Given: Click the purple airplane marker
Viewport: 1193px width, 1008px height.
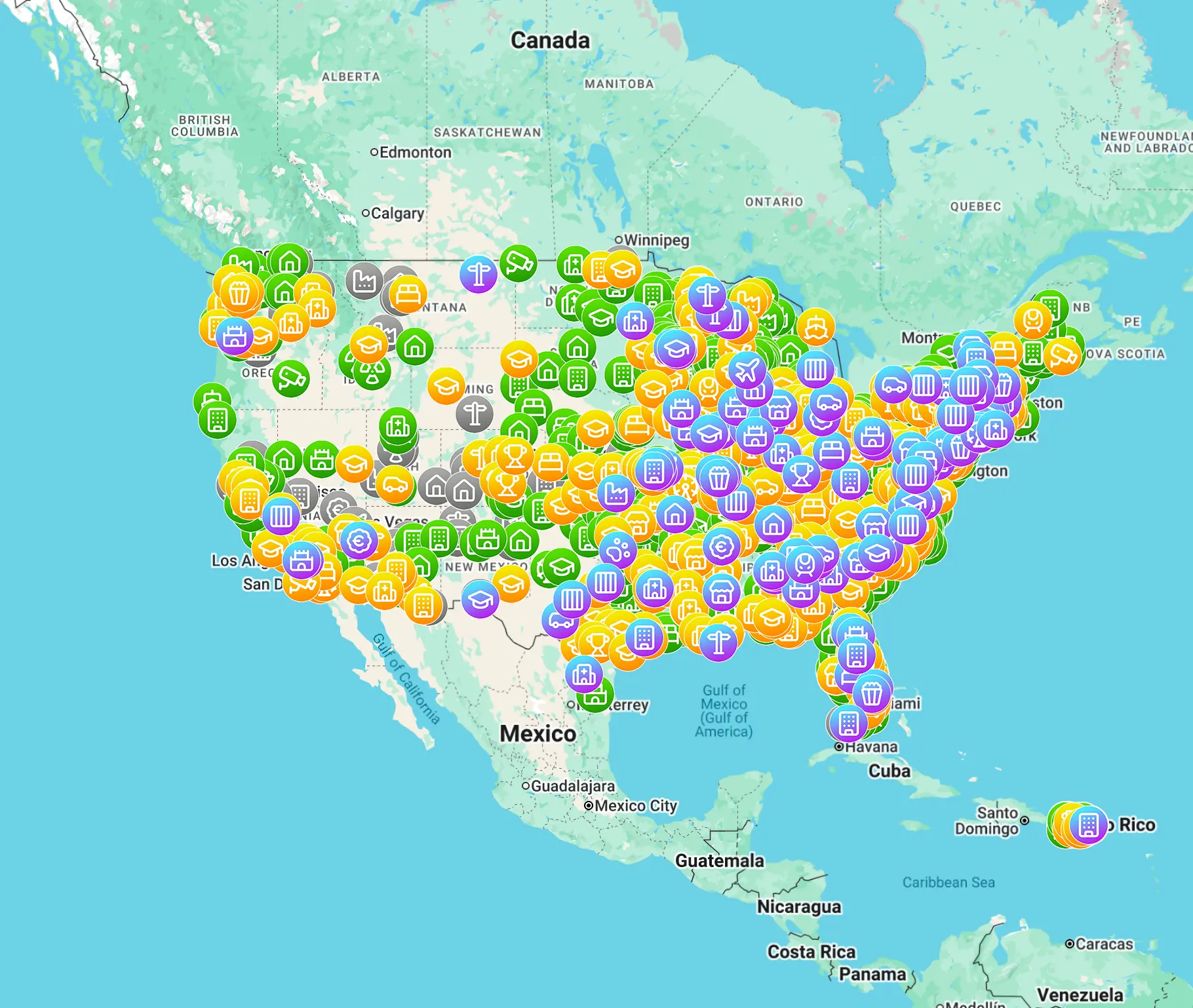Looking at the screenshot, I should (747, 370).
